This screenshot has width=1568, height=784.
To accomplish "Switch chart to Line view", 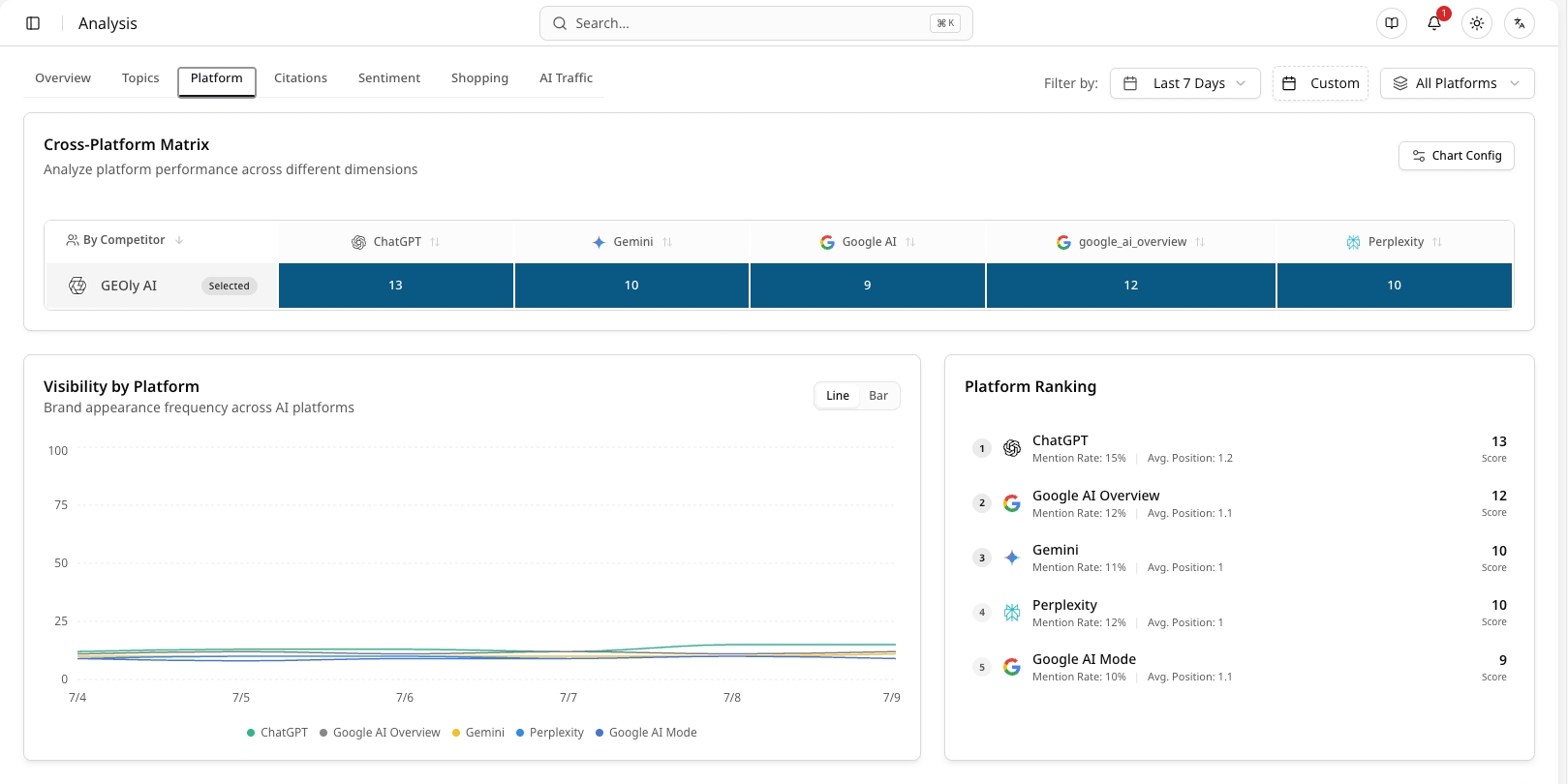I will (838, 396).
